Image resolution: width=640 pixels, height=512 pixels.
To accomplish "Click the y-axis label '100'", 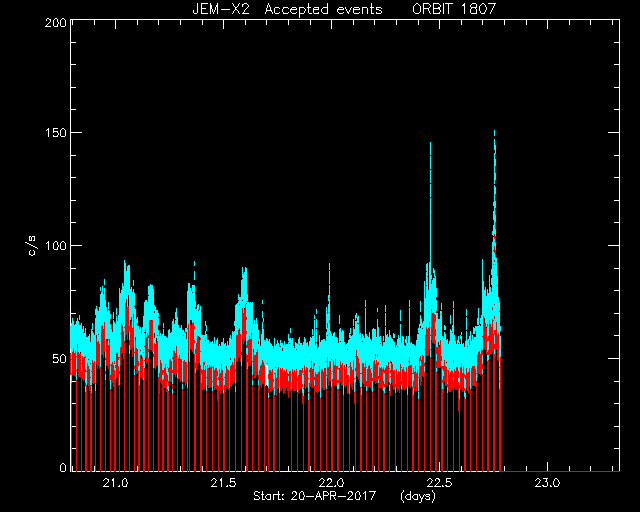I will [56, 245].
